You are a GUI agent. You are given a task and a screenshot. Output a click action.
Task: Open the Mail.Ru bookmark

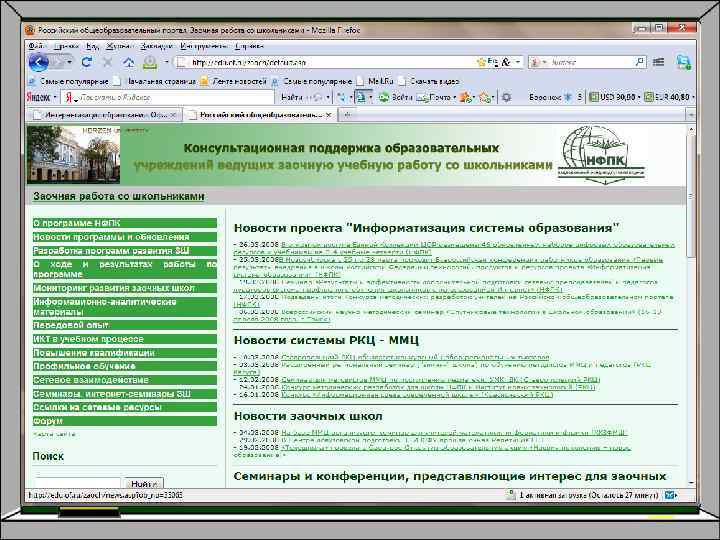point(375,81)
